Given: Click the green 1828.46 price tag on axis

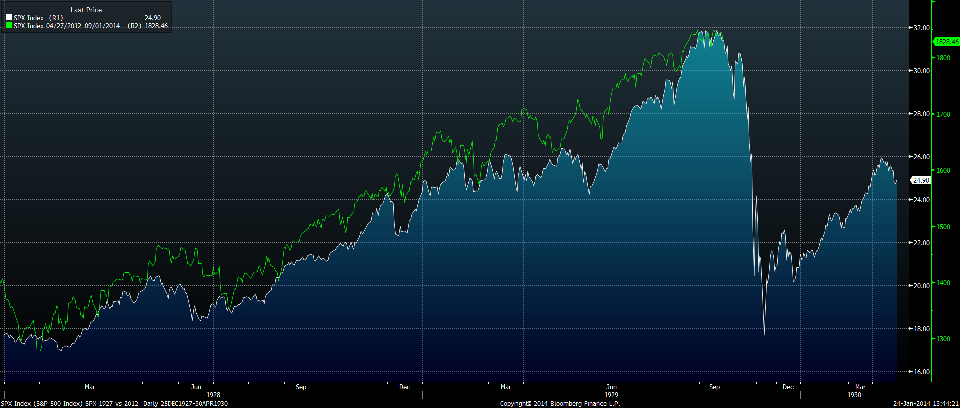Looking at the screenshot, I should coord(947,42).
